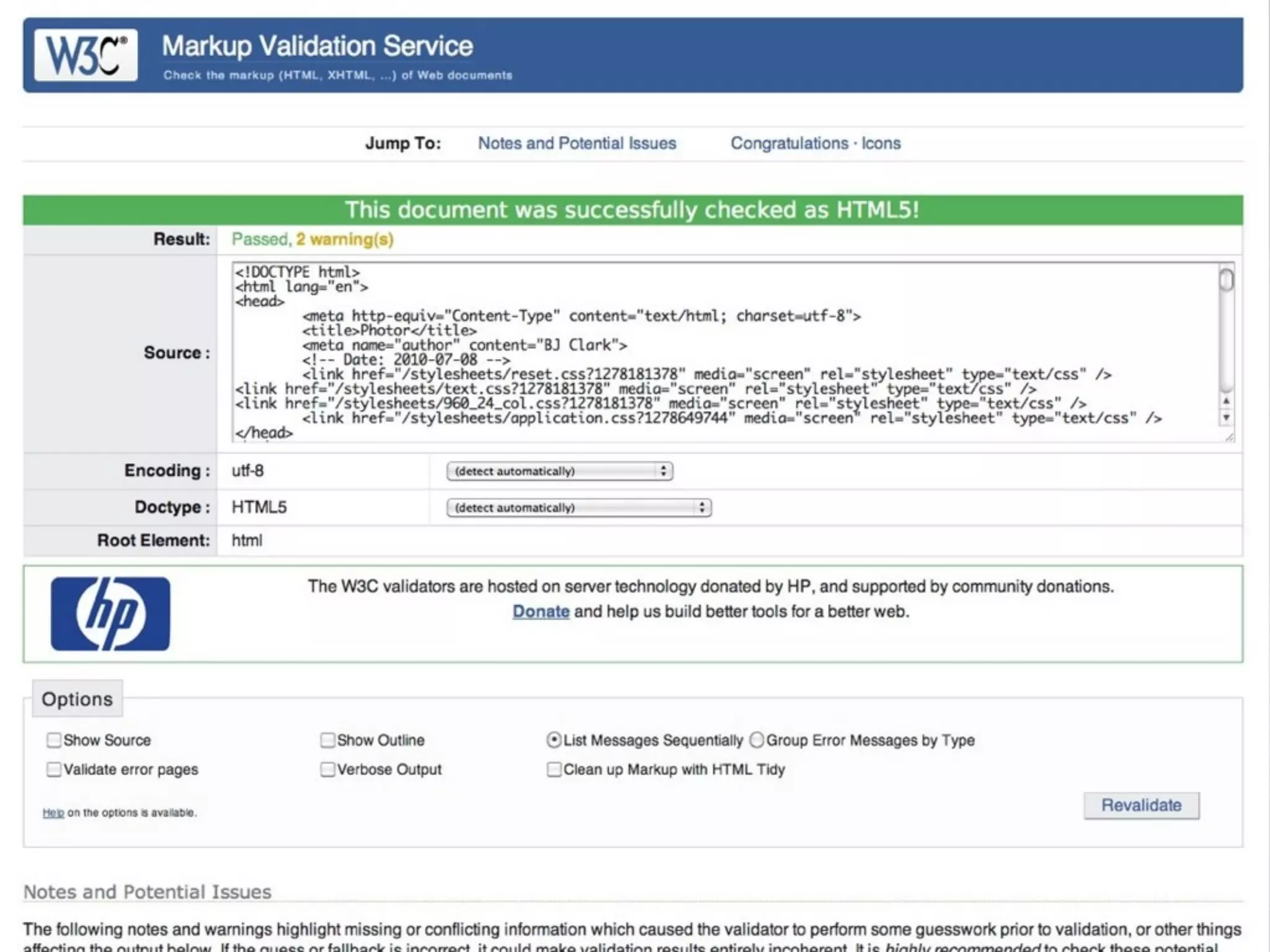
Task: Click the HP logo image
Action: pos(110,614)
